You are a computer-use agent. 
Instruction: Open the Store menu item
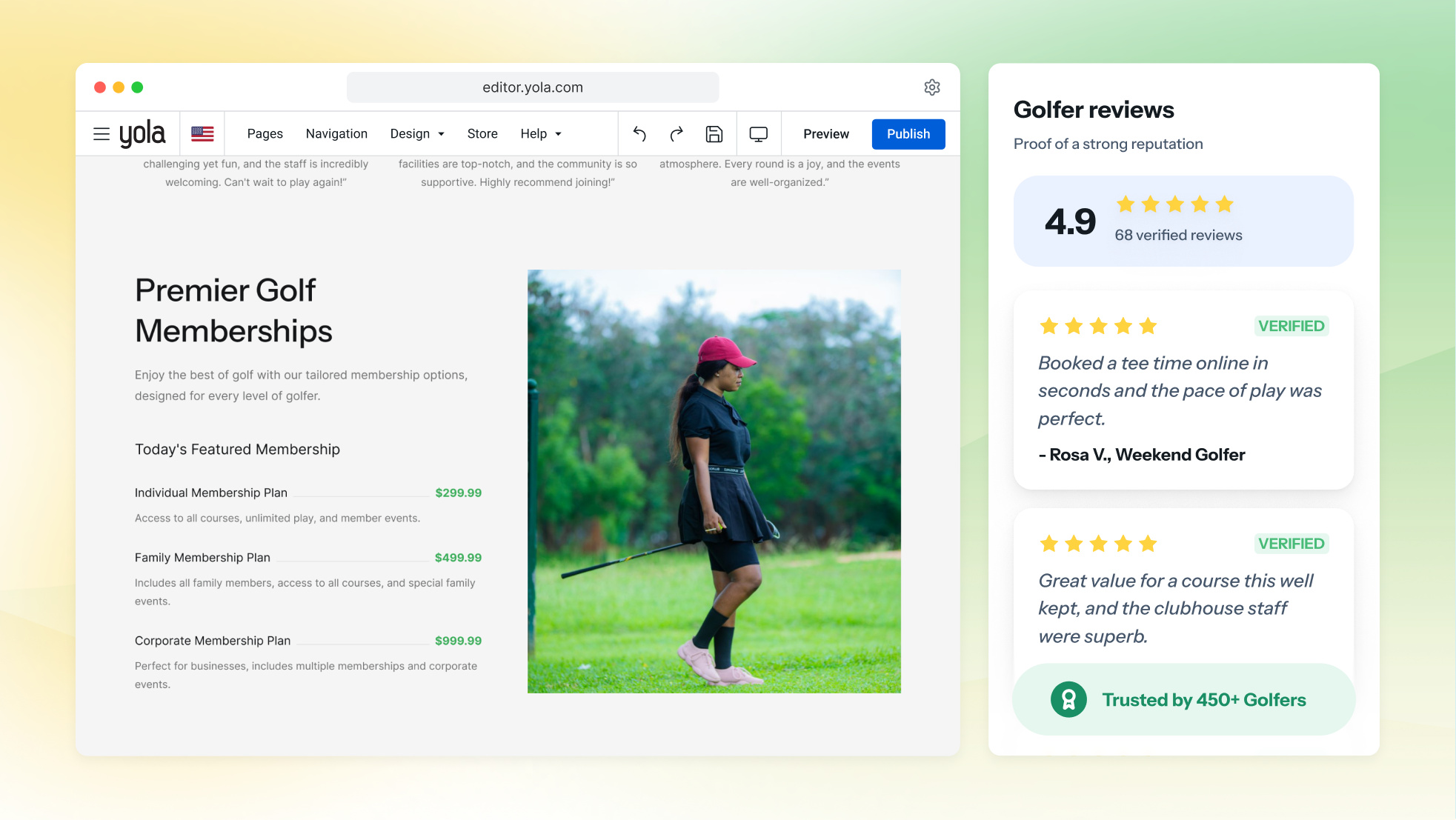tap(482, 134)
